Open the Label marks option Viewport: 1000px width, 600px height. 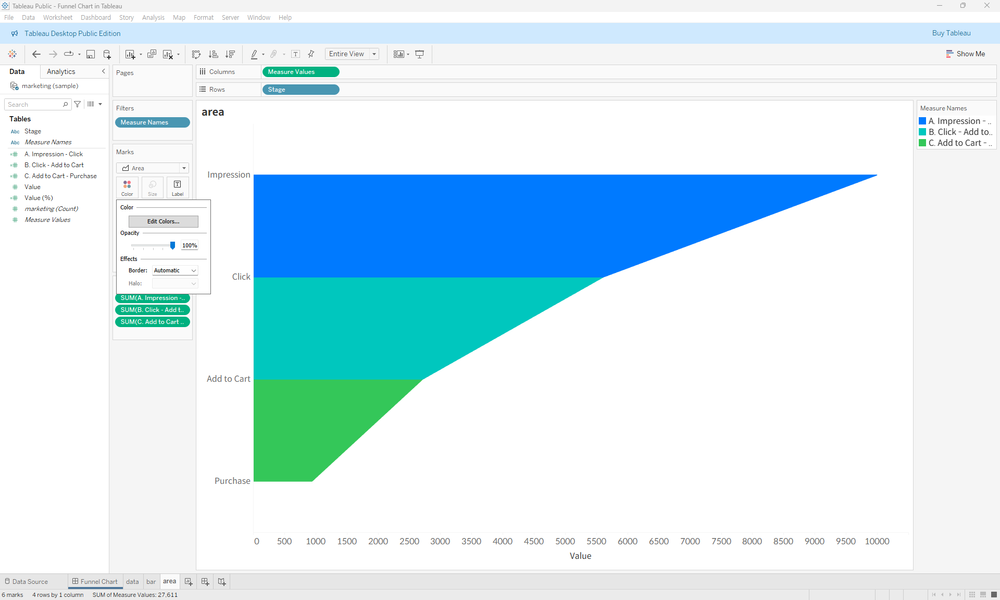[x=176, y=182]
